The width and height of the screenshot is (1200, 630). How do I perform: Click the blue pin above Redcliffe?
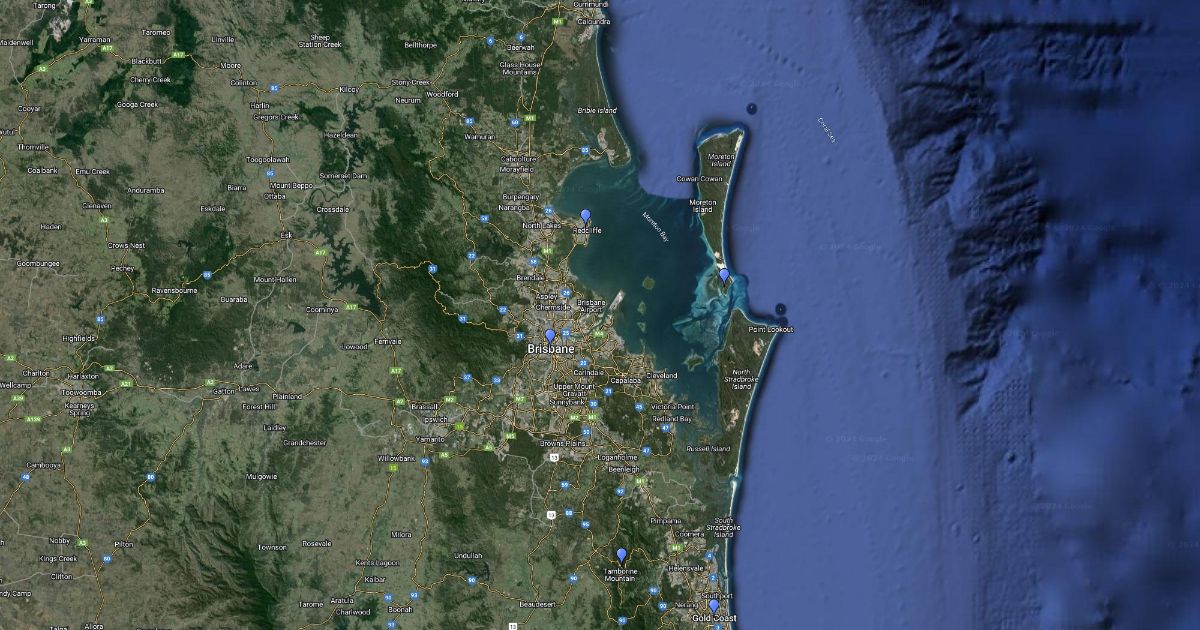(586, 215)
